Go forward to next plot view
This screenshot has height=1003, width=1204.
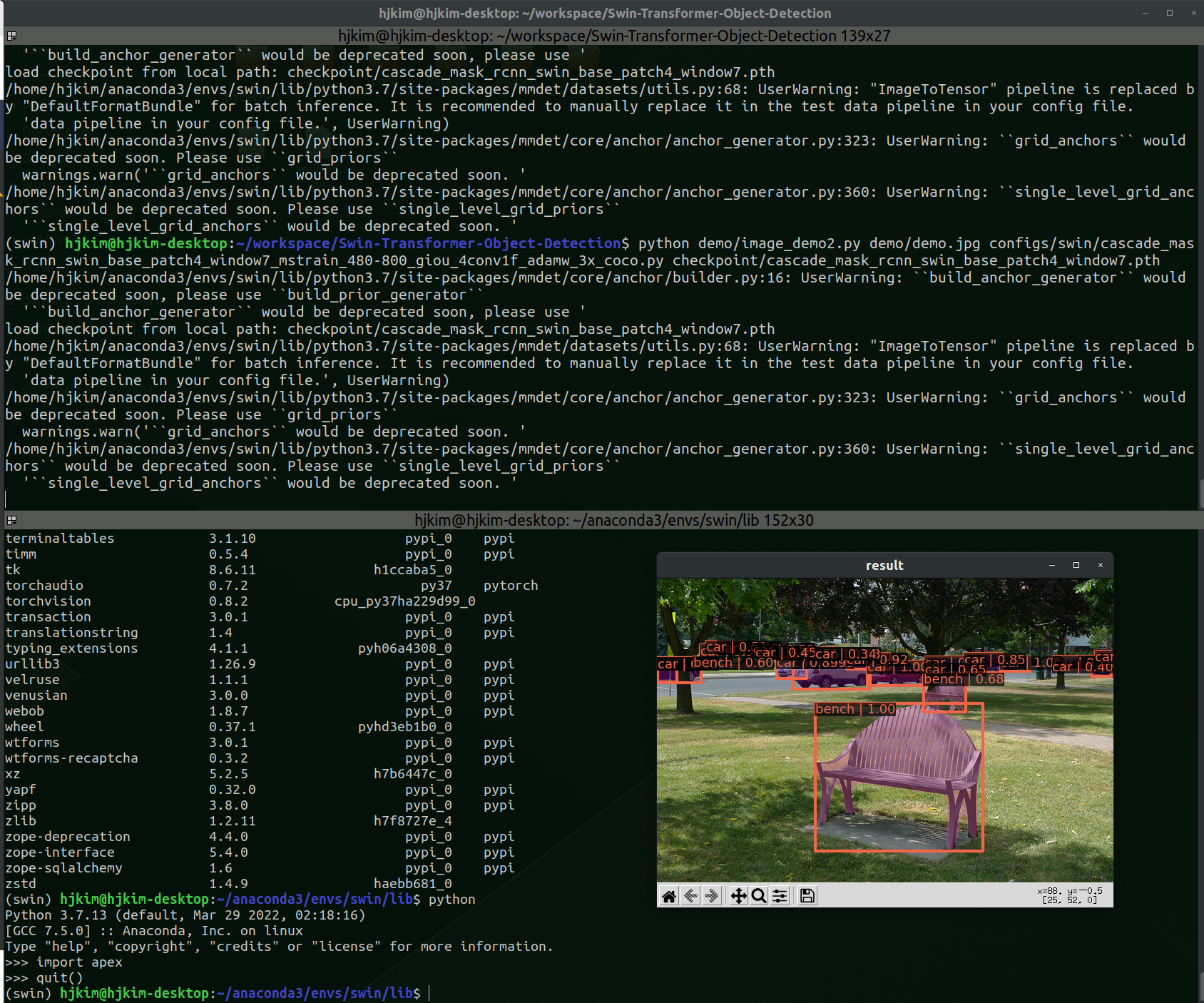711,896
